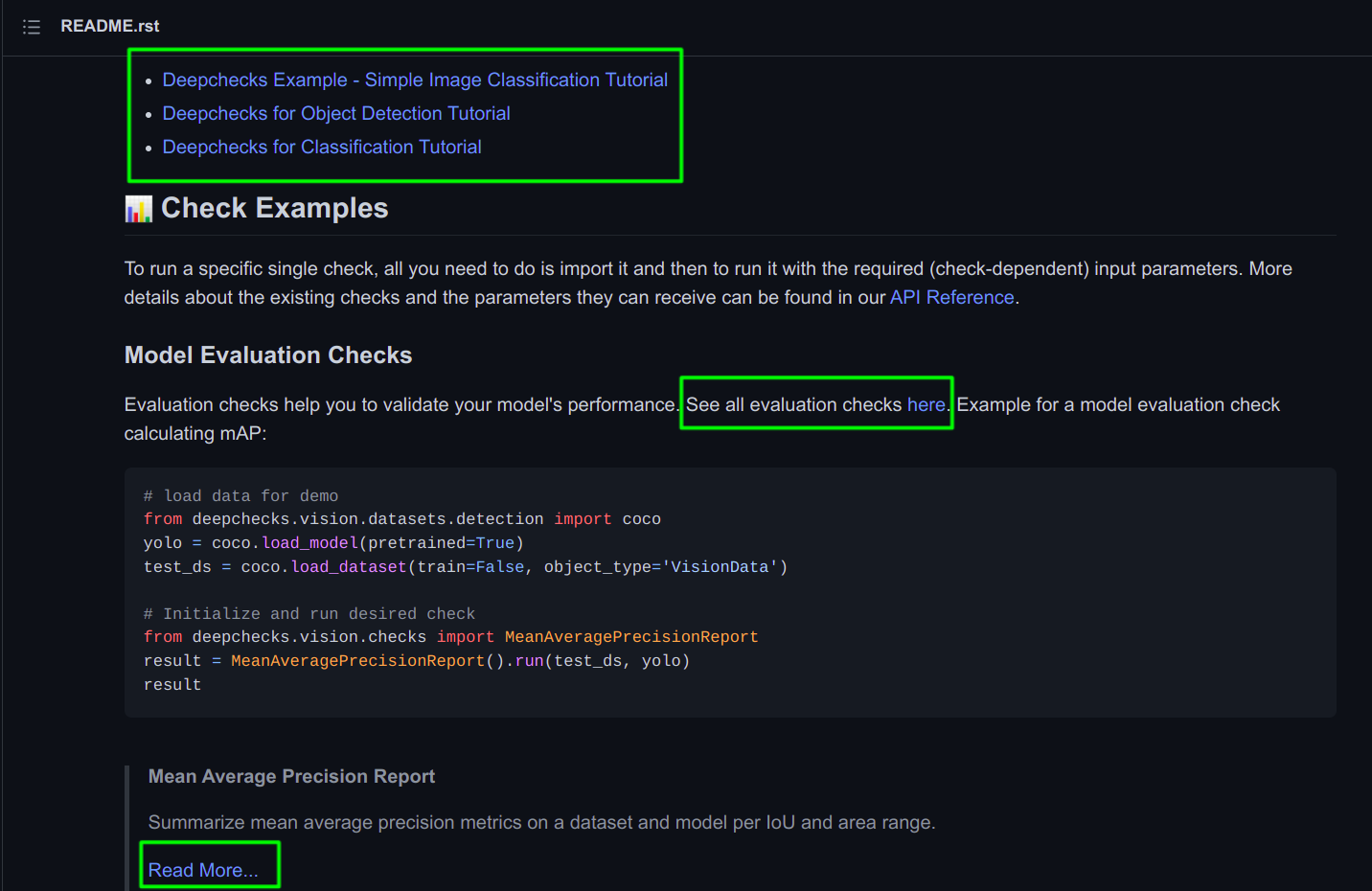Click the VisionData string inside the code block
Image resolution: width=1372 pixels, height=891 pixels.
click(x=719, y=566)
